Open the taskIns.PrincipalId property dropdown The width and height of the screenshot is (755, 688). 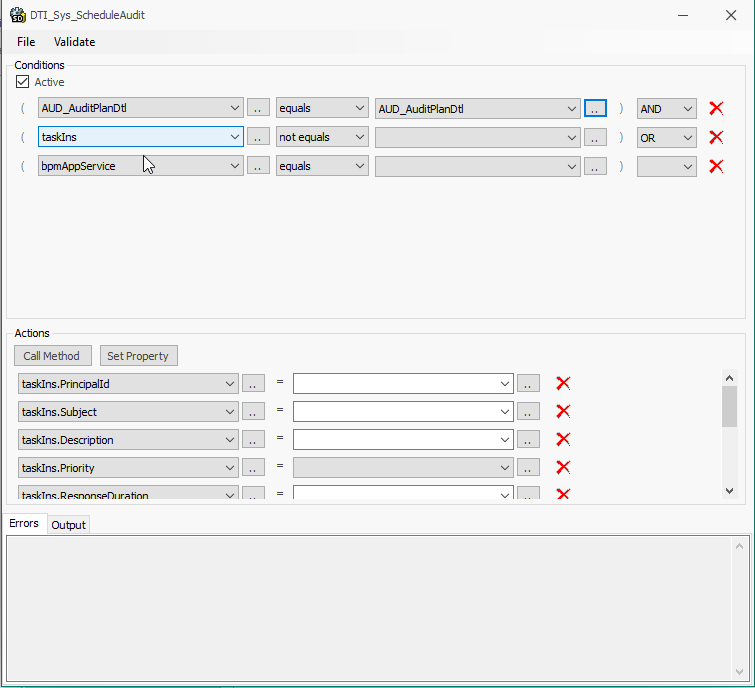pos(128,384)
